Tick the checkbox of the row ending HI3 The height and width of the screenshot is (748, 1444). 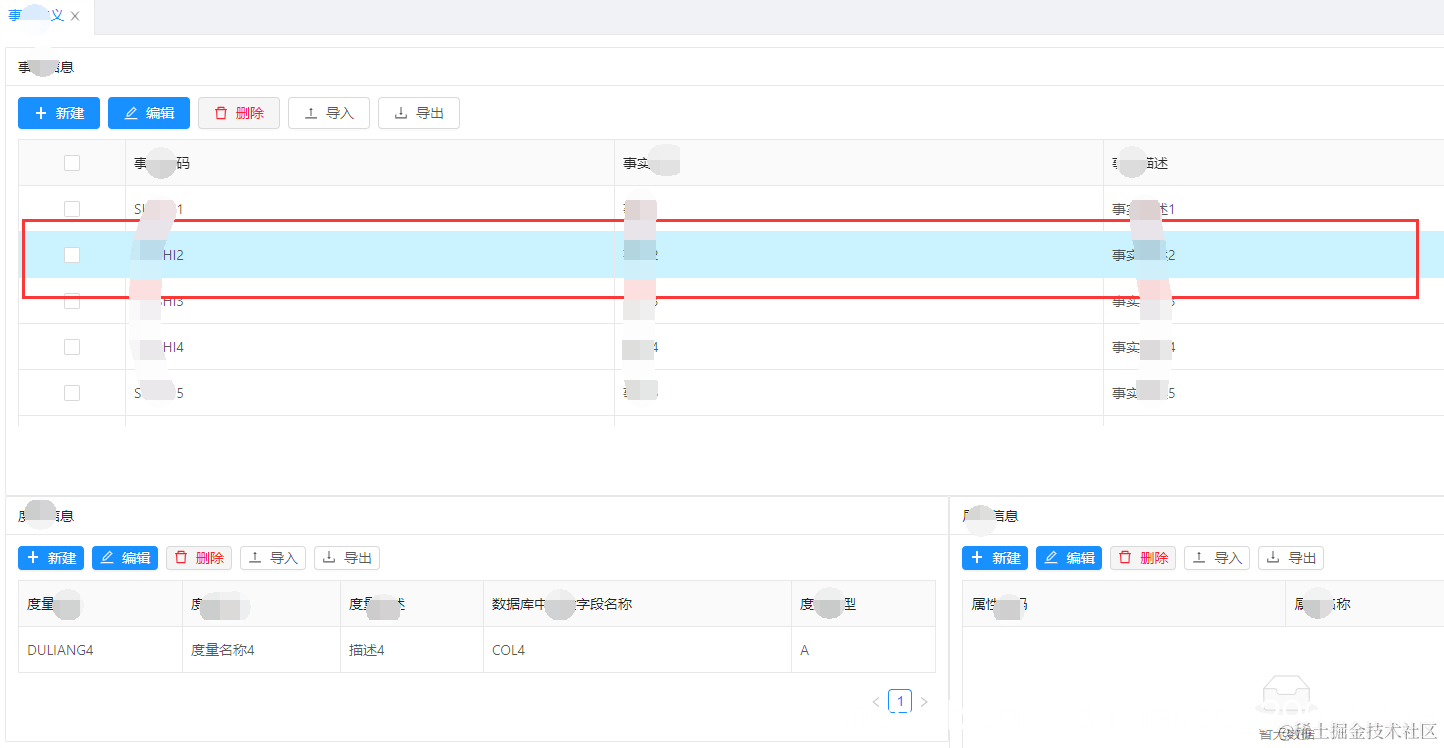(x=72, y=301)
